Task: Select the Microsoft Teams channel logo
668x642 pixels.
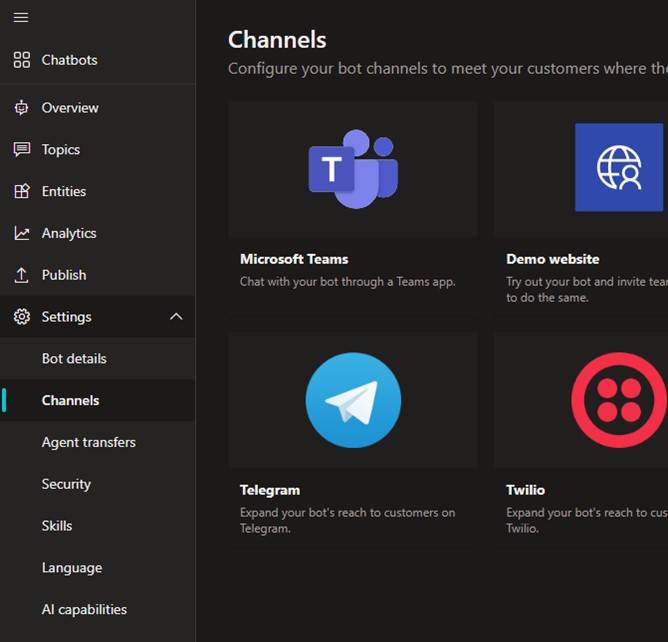Action: tap(352, 169)
